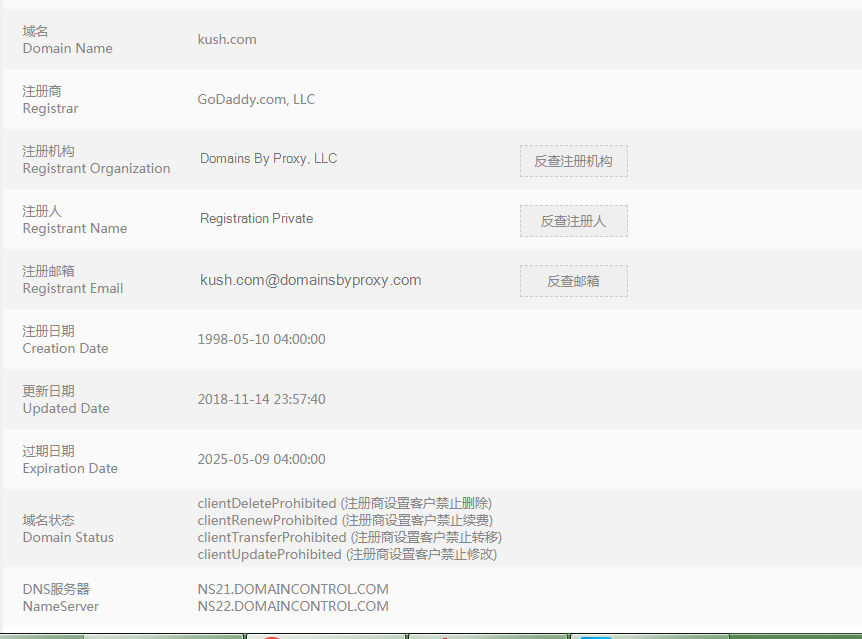
Task: Click the 反查注册人 button
Action: (573, 221)
